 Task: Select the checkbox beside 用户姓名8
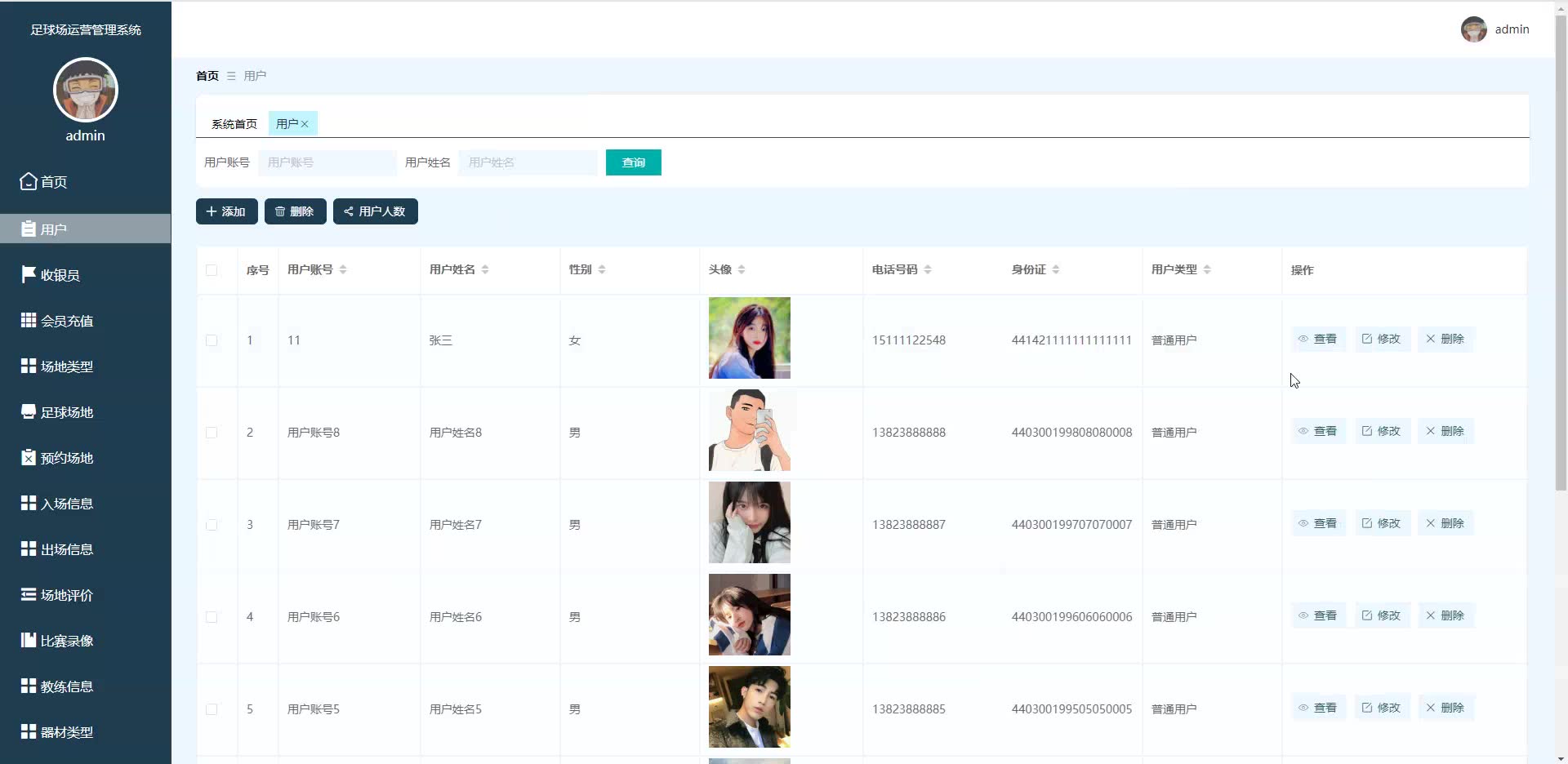coord(212,433)
